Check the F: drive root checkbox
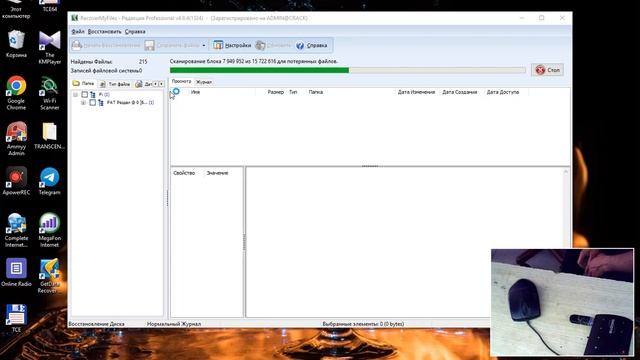The height and width of the screenshot is (360, 640). [84, 94]
